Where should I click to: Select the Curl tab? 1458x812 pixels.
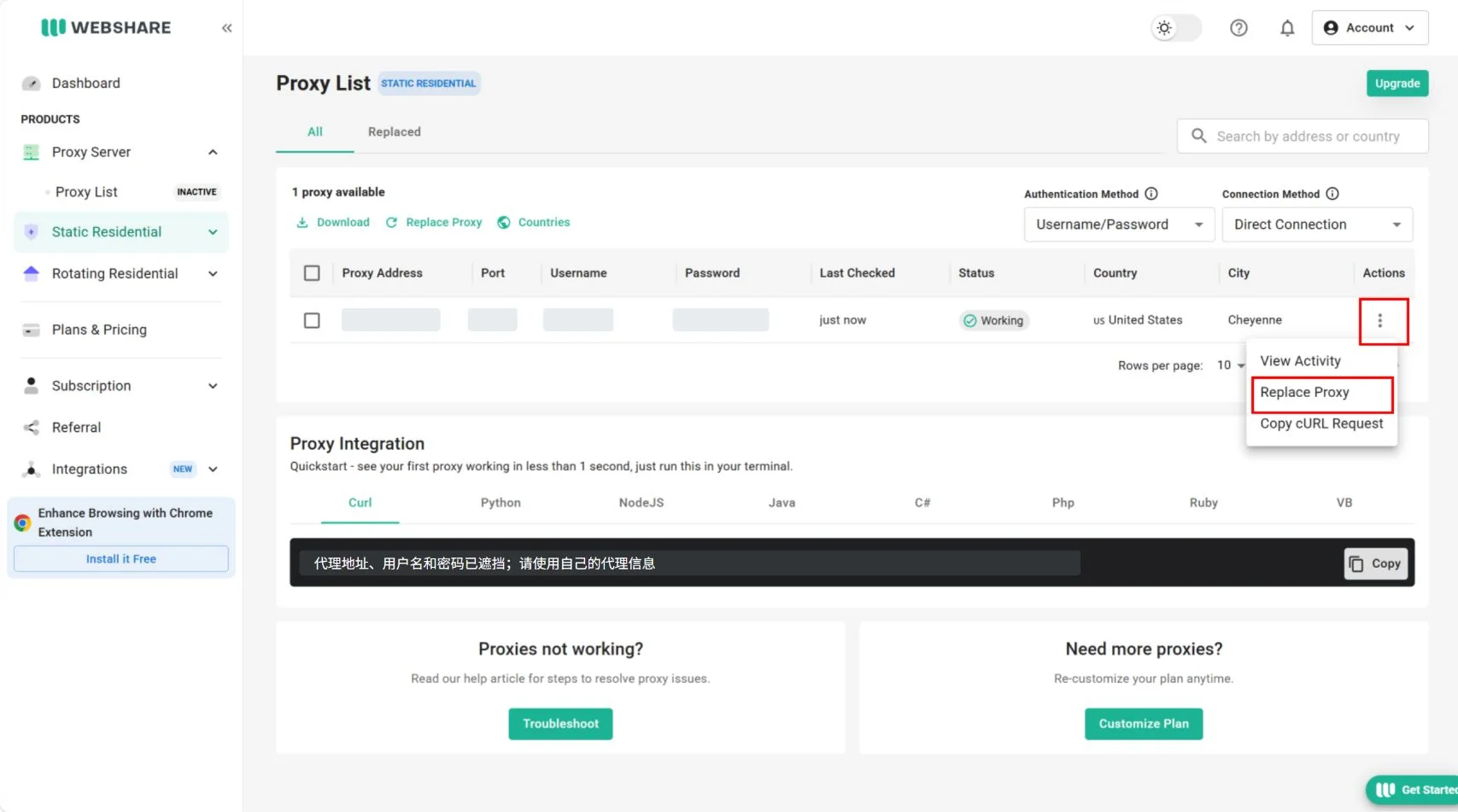click(x=360, y=503)
